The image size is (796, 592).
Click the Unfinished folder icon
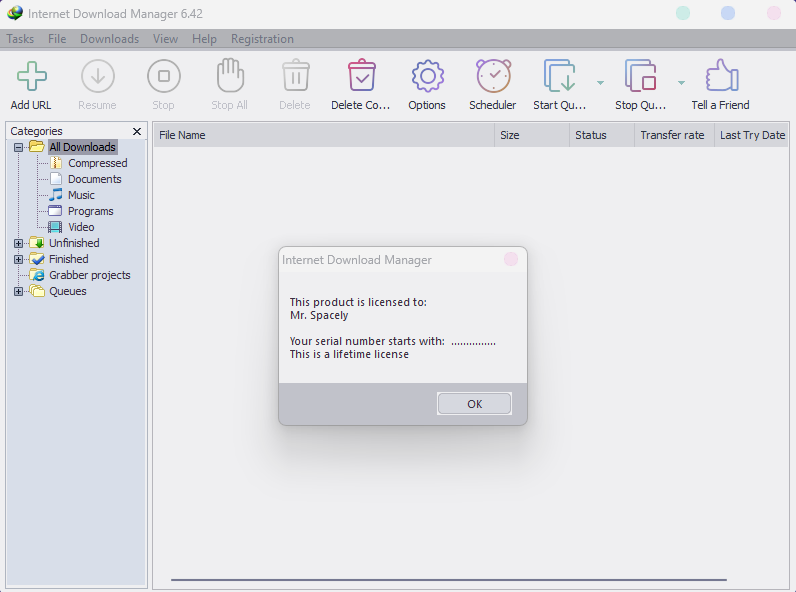pyautogui.click(x=37, y=243)
